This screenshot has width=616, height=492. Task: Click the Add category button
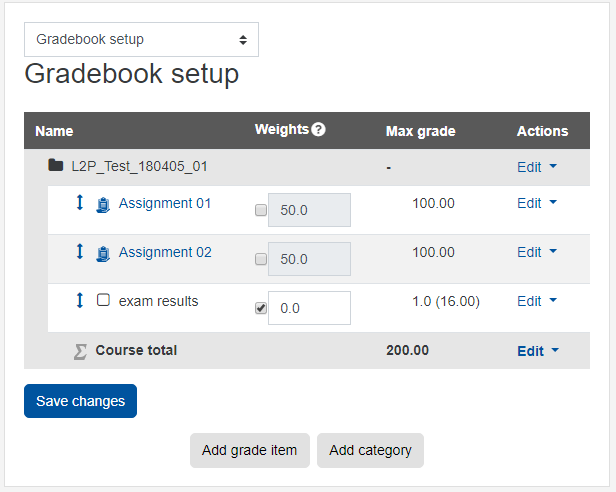tap(370, 450)
